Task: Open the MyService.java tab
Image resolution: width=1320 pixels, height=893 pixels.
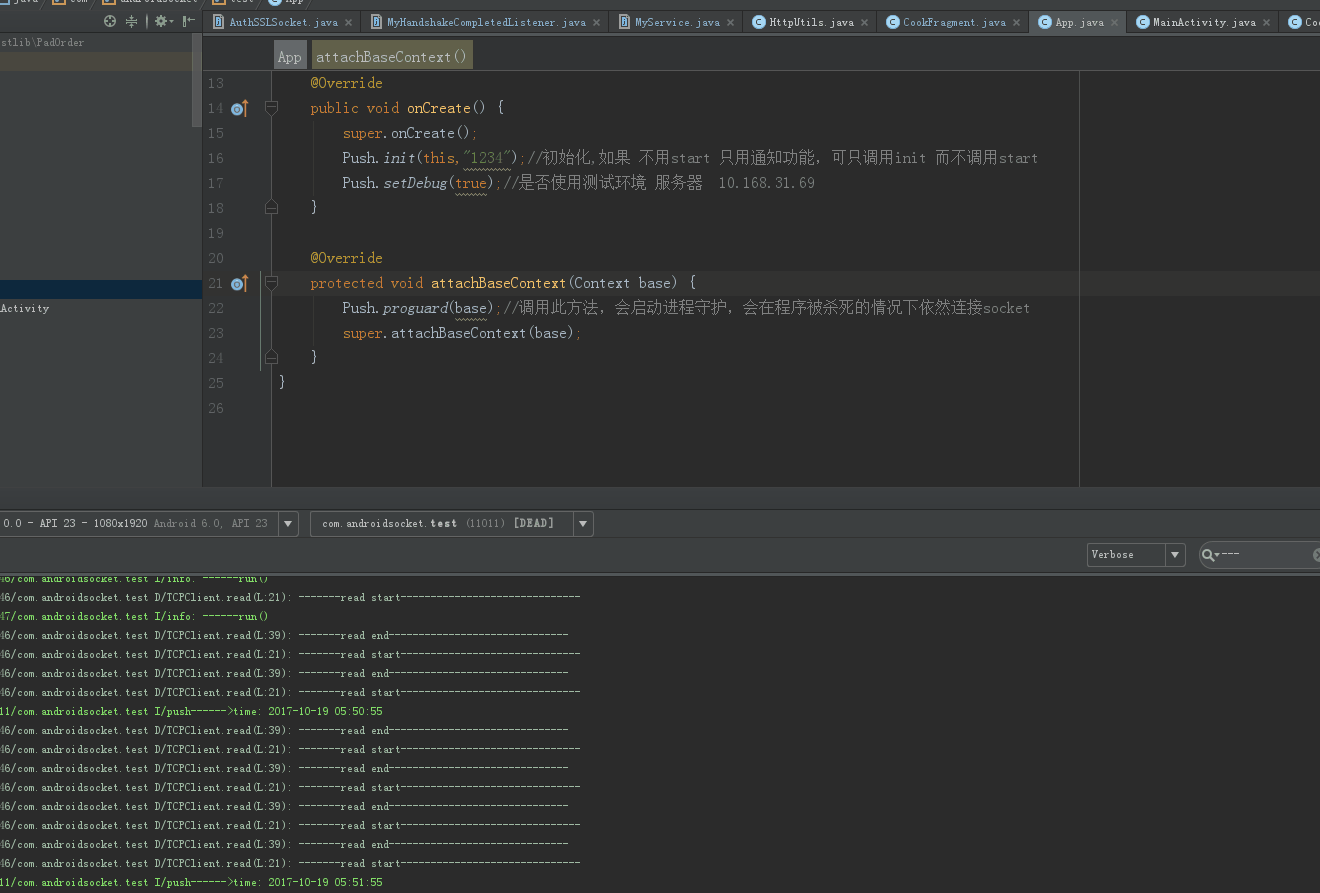Action: click(x=676, y=22)
